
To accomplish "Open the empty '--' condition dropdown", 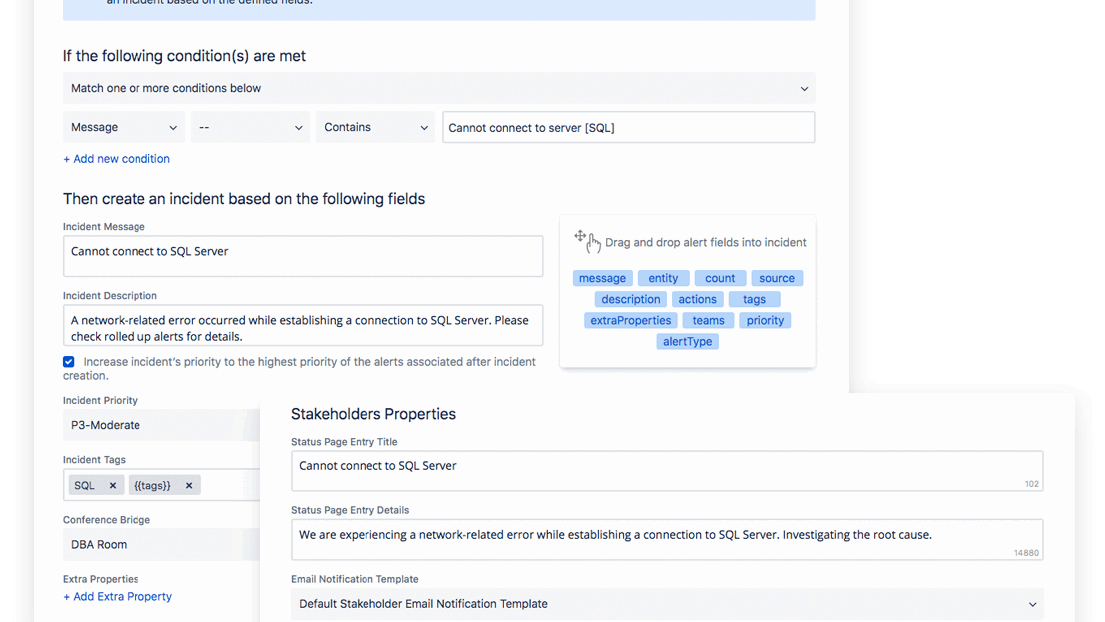I will [250, 128].
